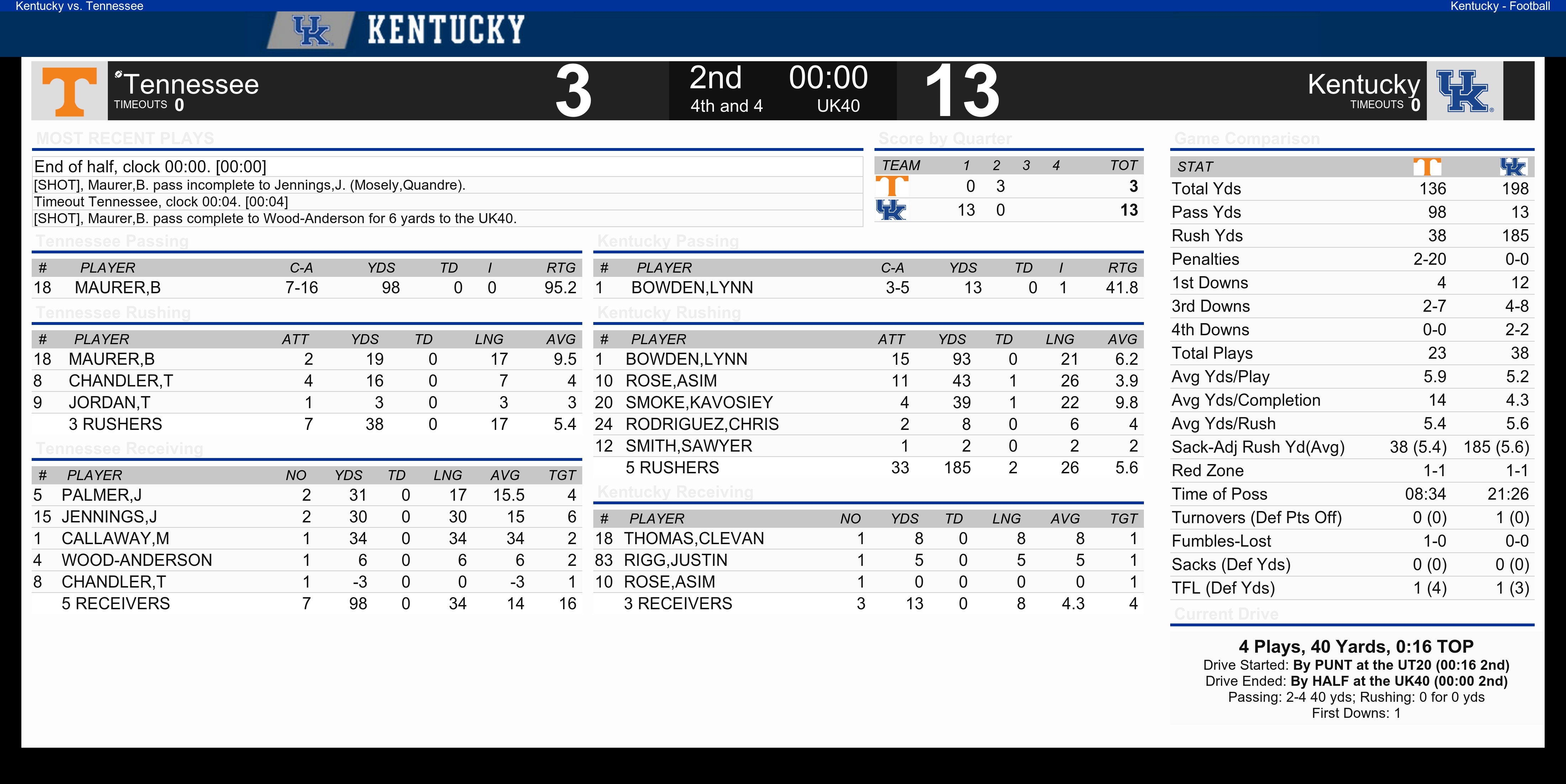The image size is (1566, 784).
Task: Select the THOMAS,CLEVAN receiving row
Action: tap(869, 538)
